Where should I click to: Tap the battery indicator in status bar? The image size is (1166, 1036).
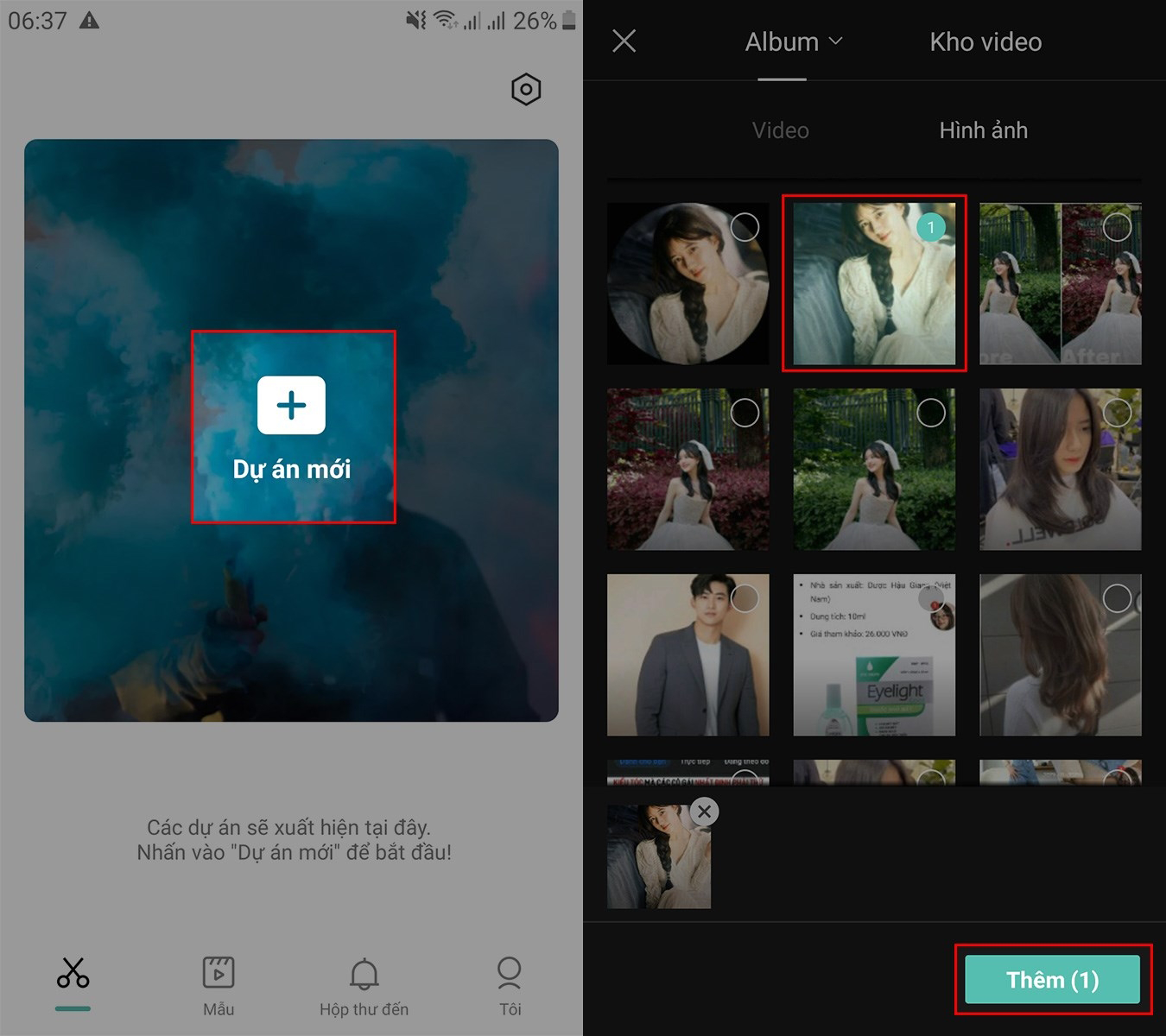(568, 20)
